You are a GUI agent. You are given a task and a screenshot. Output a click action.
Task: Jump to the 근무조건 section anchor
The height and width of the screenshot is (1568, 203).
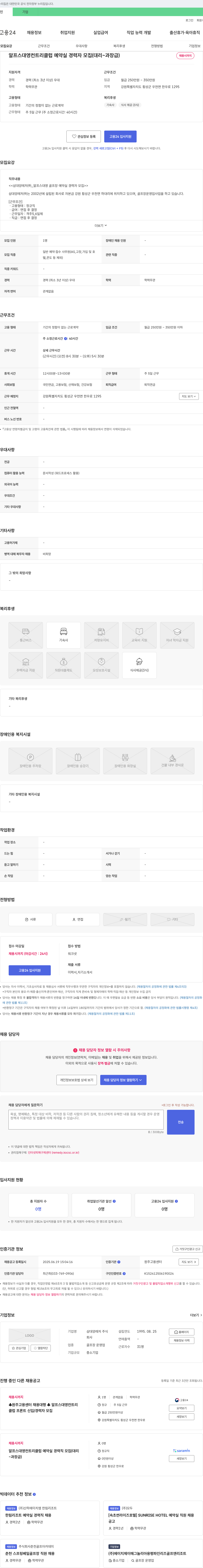[44, 46]
